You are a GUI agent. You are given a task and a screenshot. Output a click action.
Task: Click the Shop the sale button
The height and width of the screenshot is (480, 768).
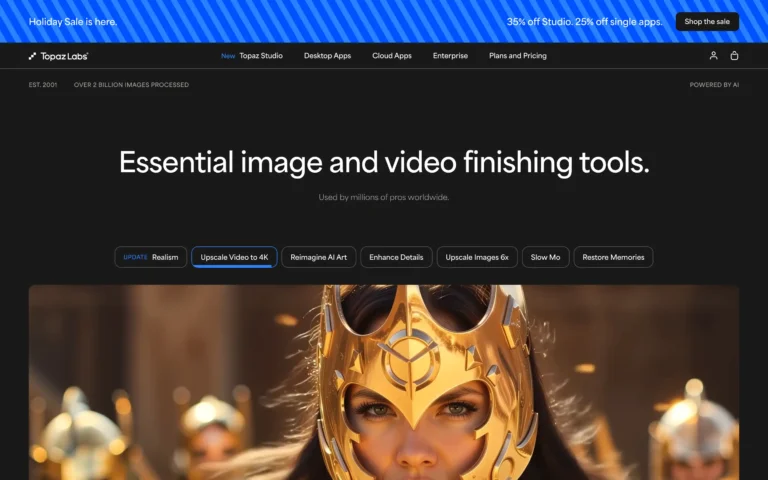click(707, 22)
